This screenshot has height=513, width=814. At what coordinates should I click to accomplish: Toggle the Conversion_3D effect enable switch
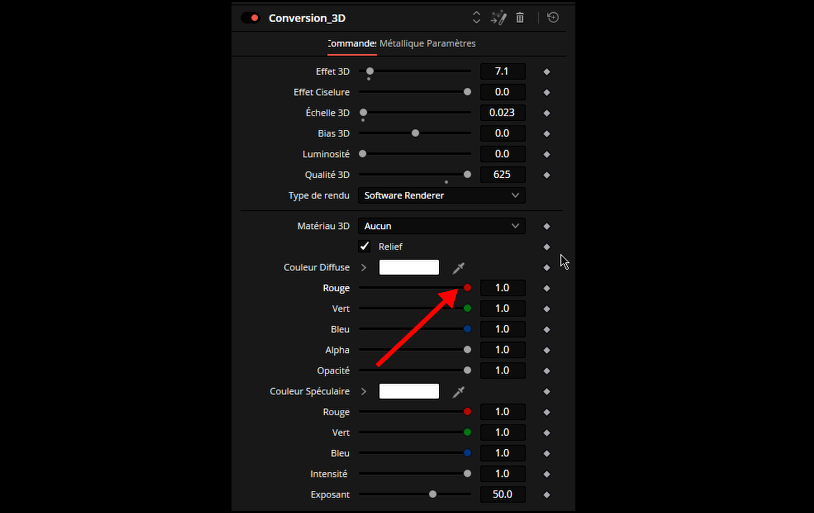point(250,18)
